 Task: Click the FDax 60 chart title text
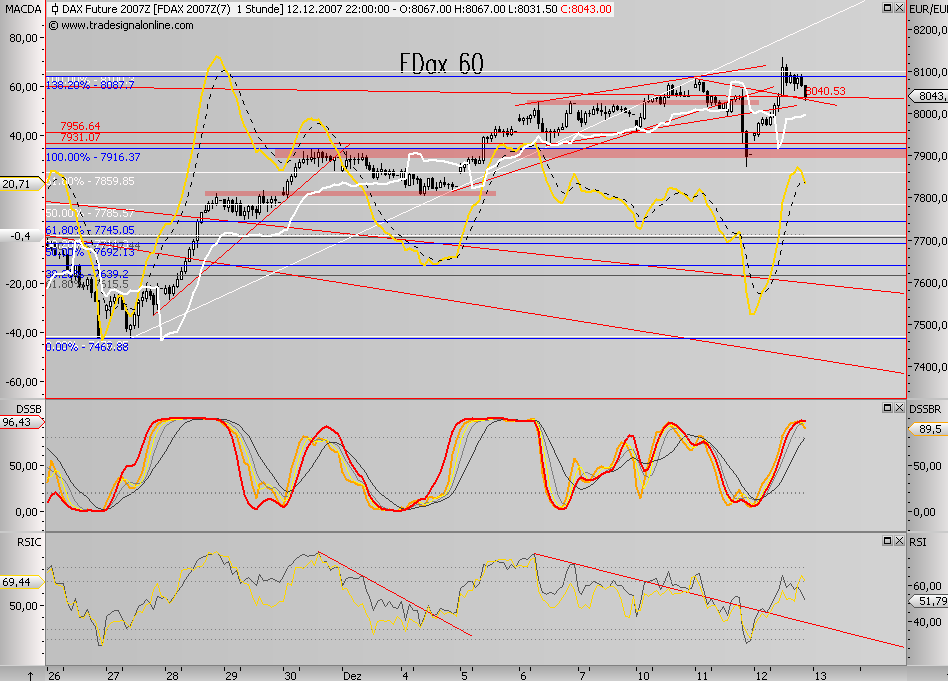(x=442, y=64)
